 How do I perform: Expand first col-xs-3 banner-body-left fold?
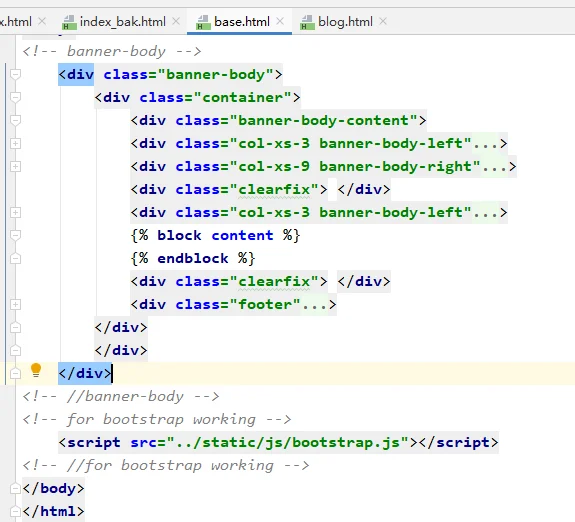(15, 143)
